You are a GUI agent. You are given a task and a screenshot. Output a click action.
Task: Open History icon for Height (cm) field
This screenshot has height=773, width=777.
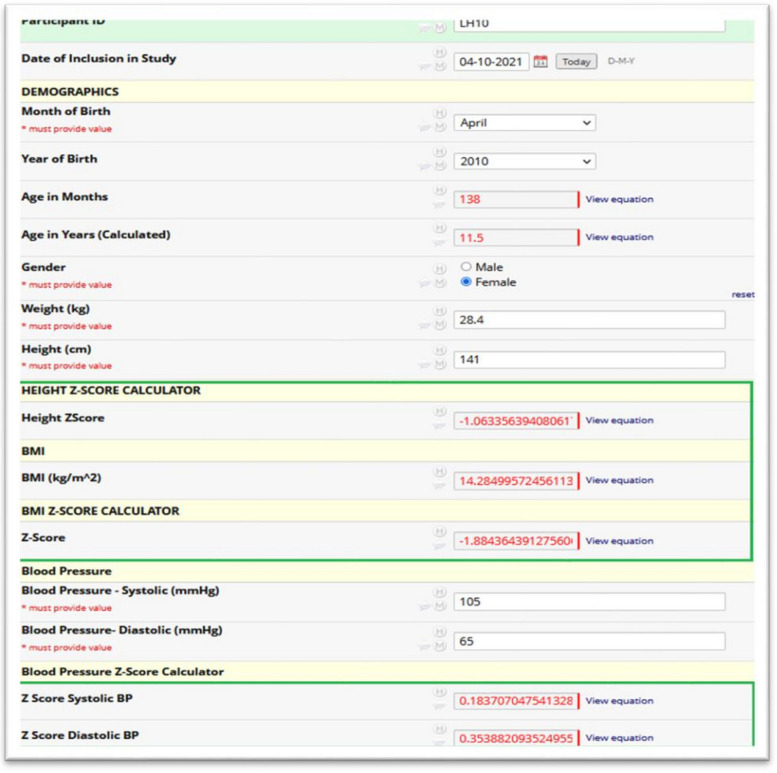[439, 350]
